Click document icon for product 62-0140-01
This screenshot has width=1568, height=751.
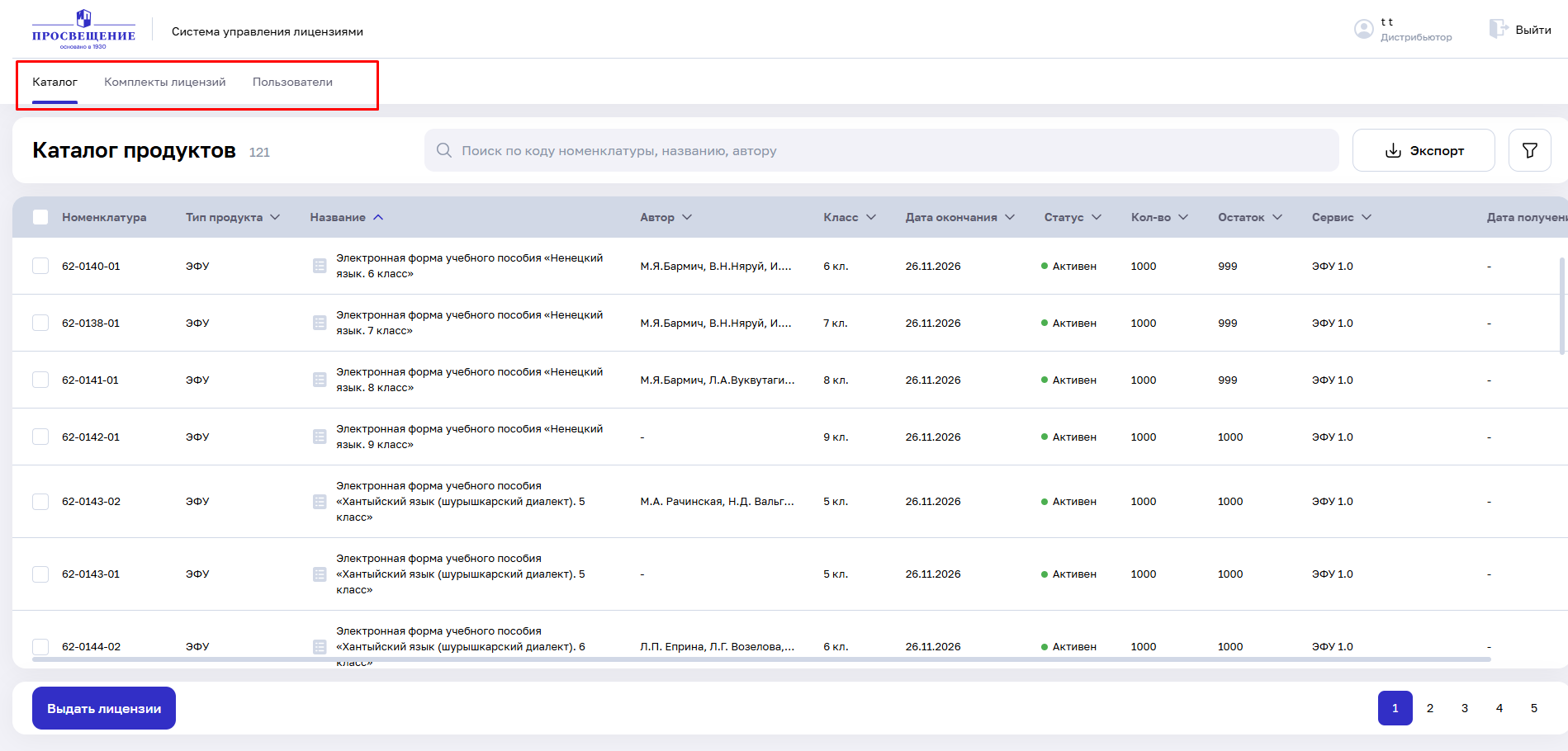(x=320, y=266)
